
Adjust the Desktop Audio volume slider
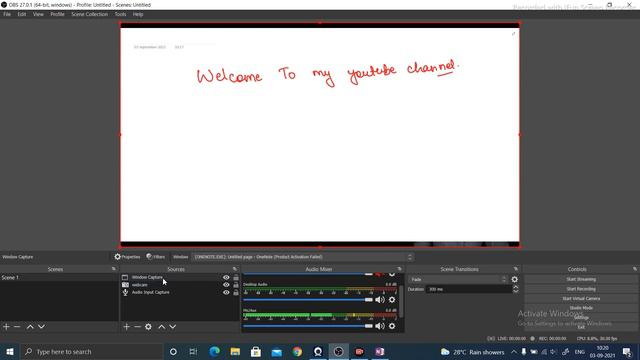(308, 300)
